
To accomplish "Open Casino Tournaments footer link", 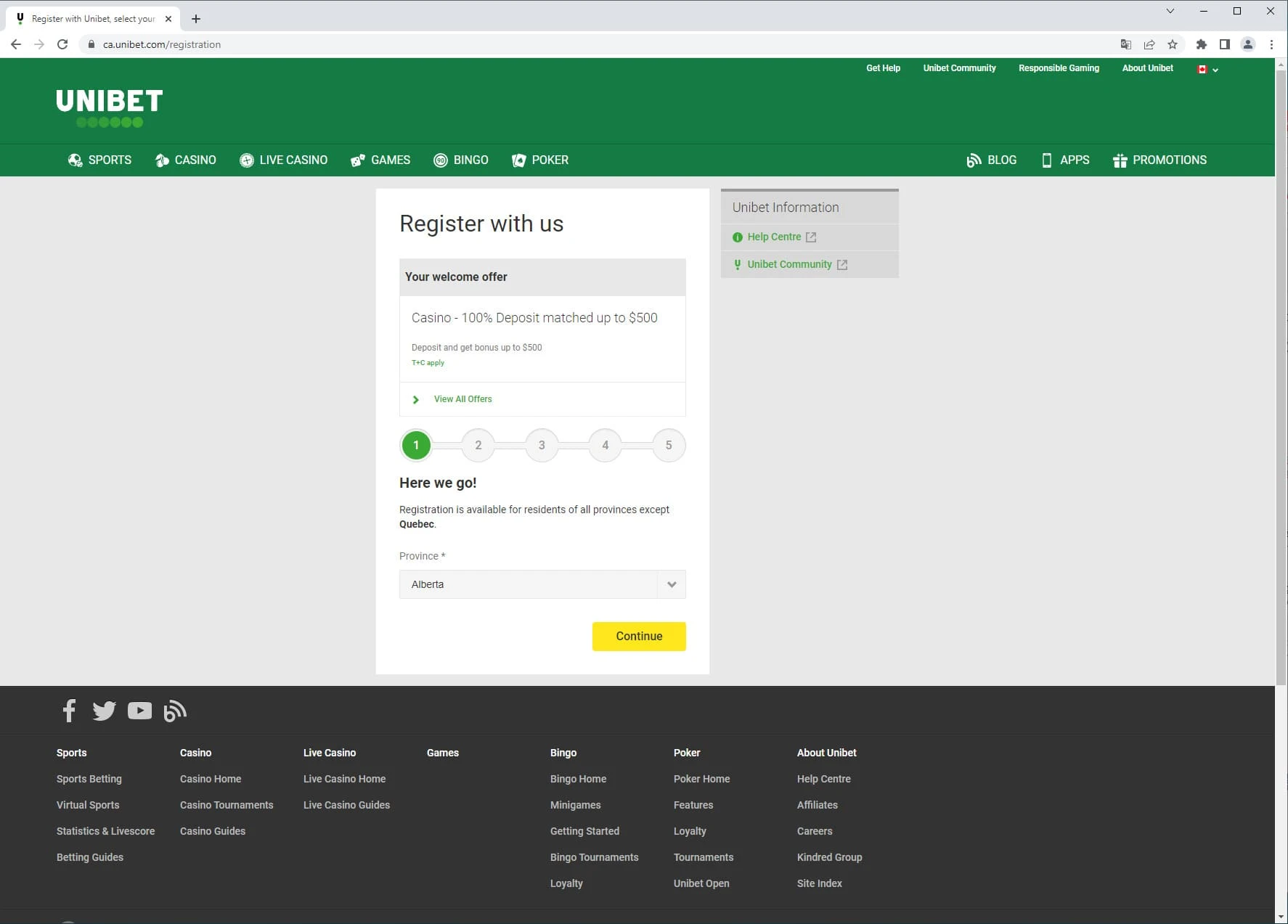I will [227, 805].
